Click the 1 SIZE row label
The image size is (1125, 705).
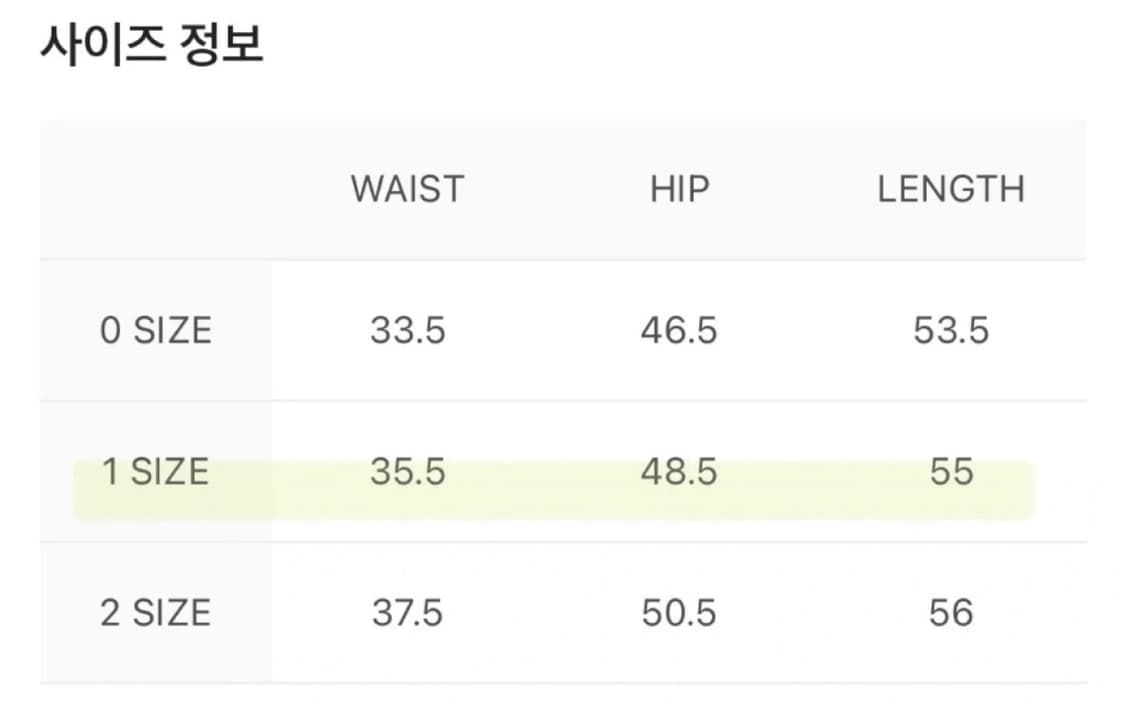point(156,472)
